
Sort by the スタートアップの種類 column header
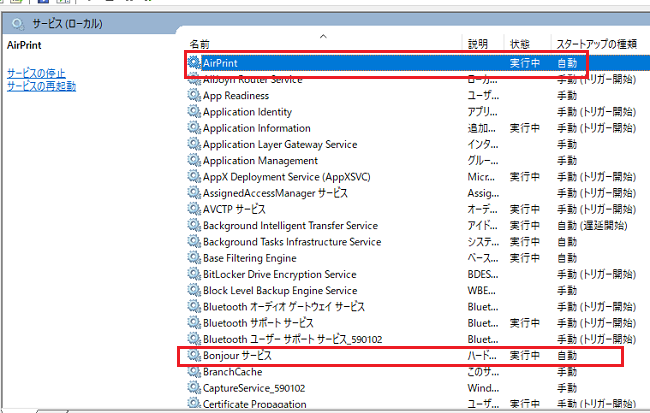click(x=598, y=45)
